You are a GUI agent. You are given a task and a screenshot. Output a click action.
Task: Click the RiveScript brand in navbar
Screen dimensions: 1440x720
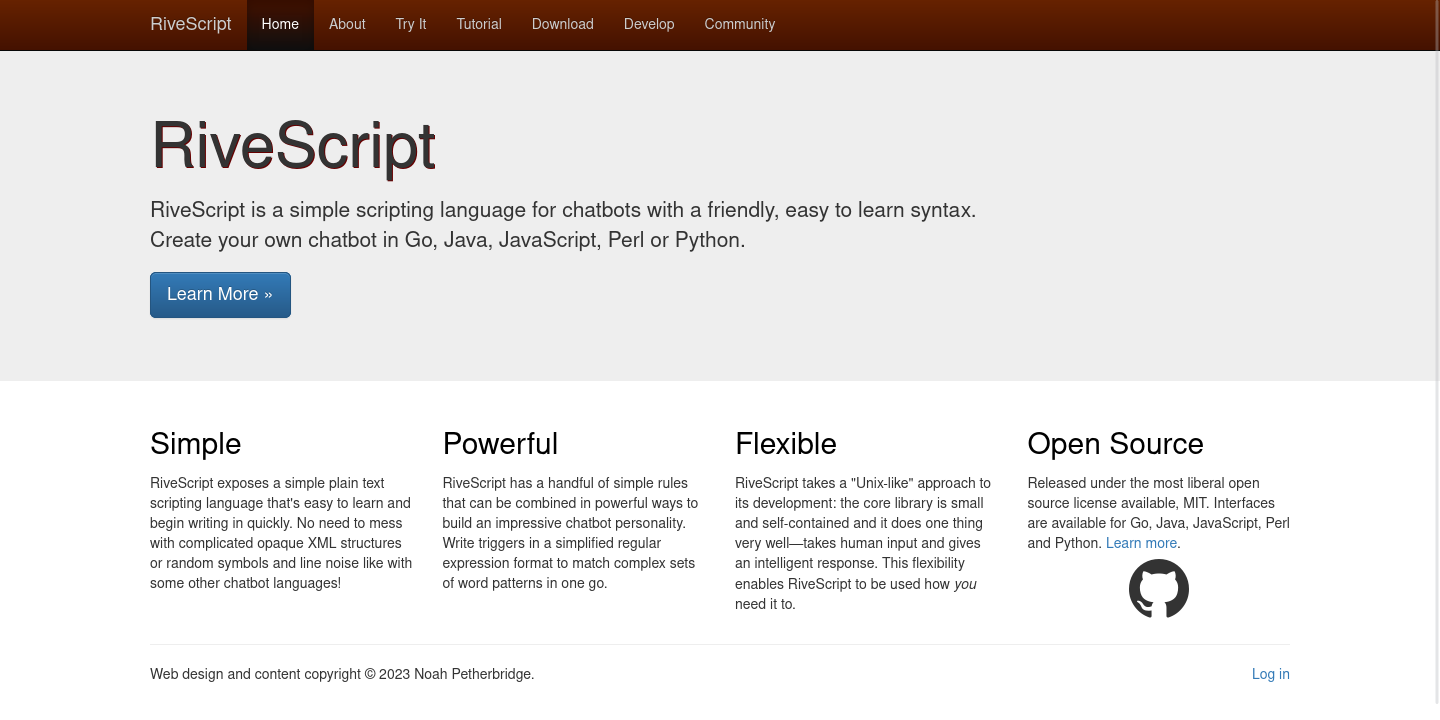191,24
